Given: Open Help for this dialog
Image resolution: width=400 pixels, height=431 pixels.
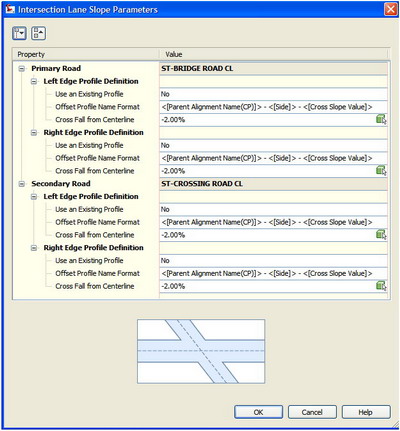Looking at the screenshot, I should [x=366, y=412].
